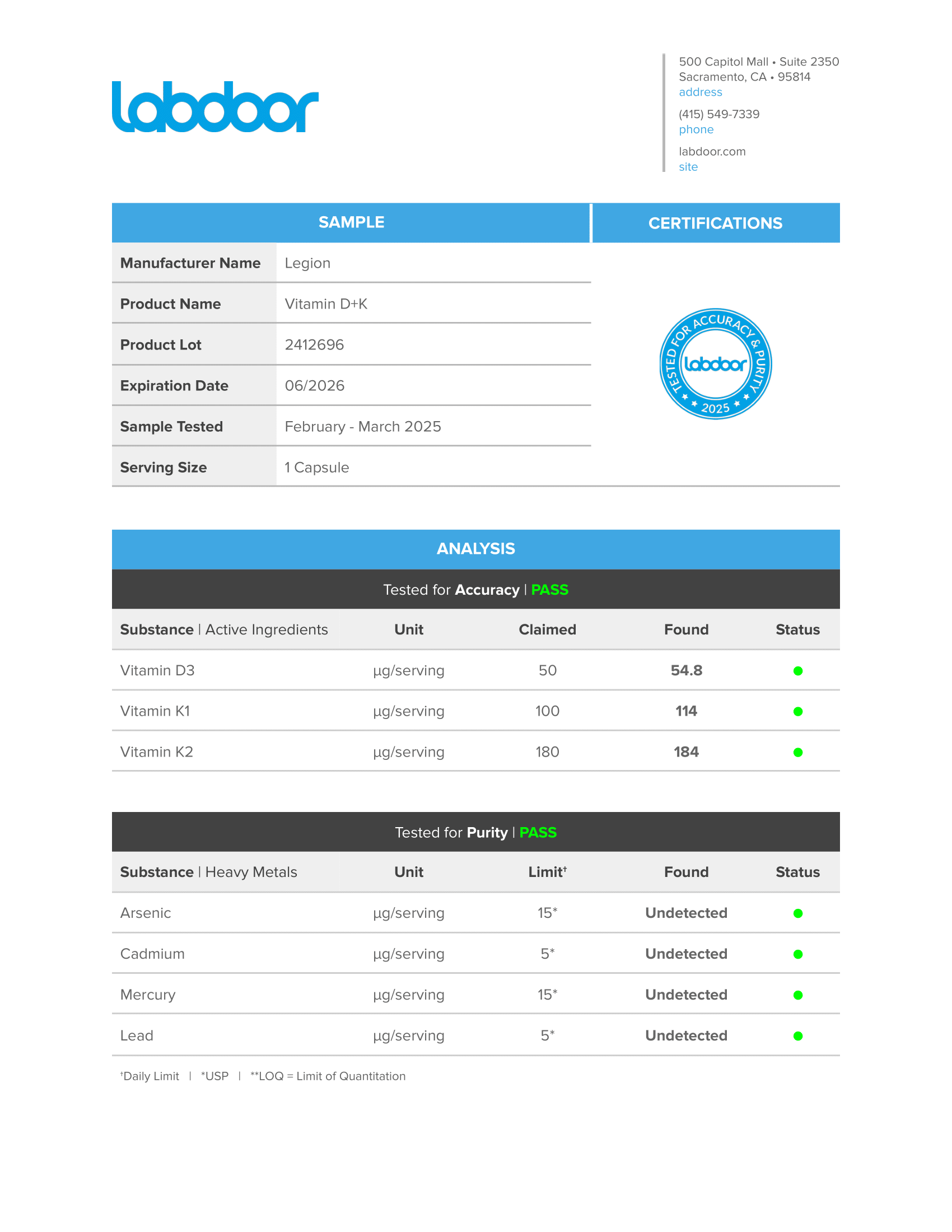Click 'Undetected' in the Arsenic row

coord(687,913)
